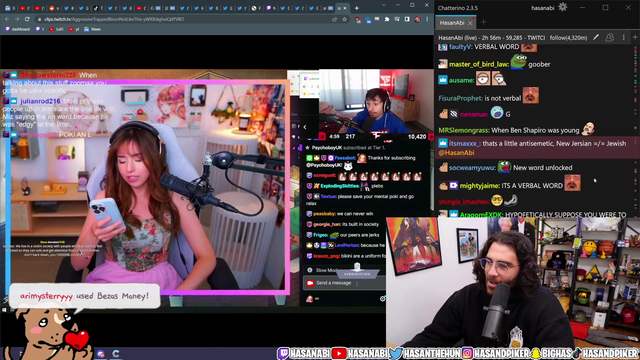Open the hasanabi account switcher in Chatterino
This screenshot has width=640, height=360.
pyautogui.click(x=542, y=8)
